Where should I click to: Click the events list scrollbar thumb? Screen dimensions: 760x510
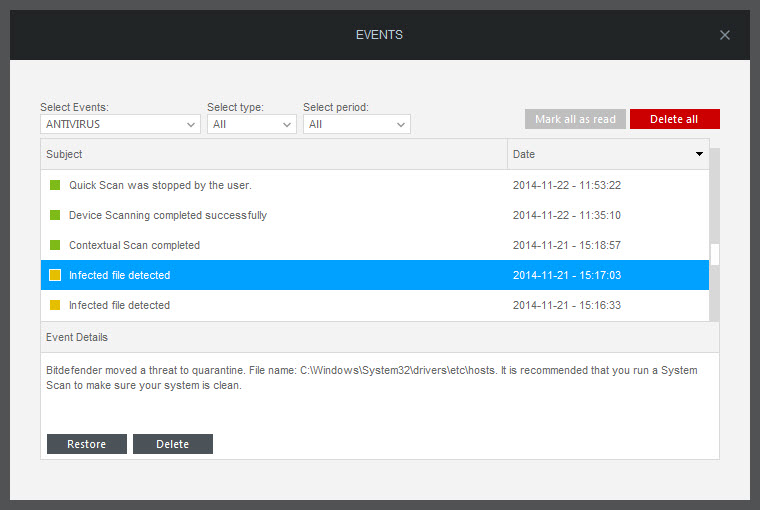pos(714,254)
